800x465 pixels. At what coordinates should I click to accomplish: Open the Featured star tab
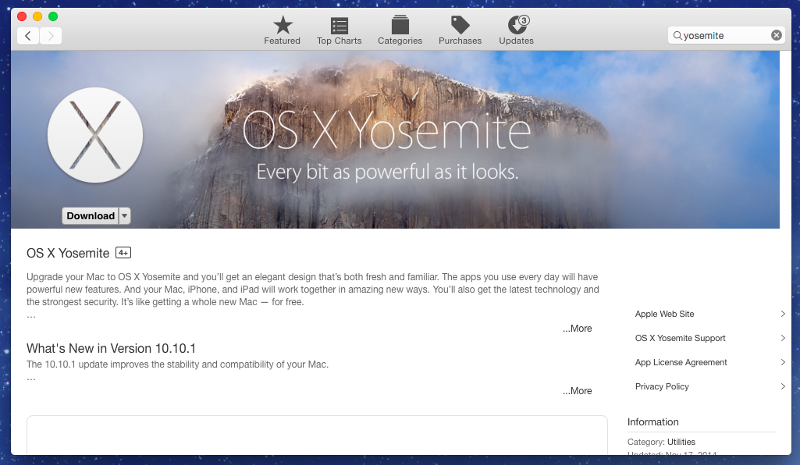tap(282, 31)
